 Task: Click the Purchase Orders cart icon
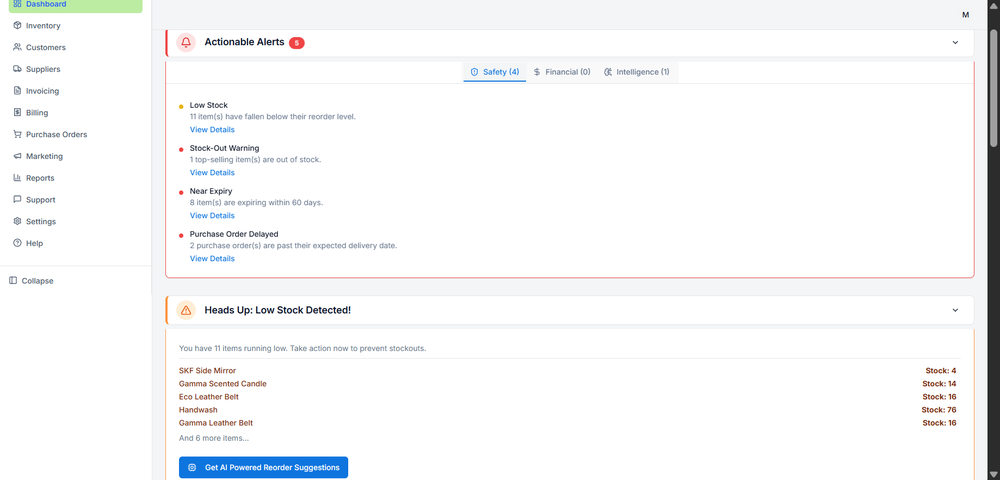pyautogui.click(x=17, y=135)
